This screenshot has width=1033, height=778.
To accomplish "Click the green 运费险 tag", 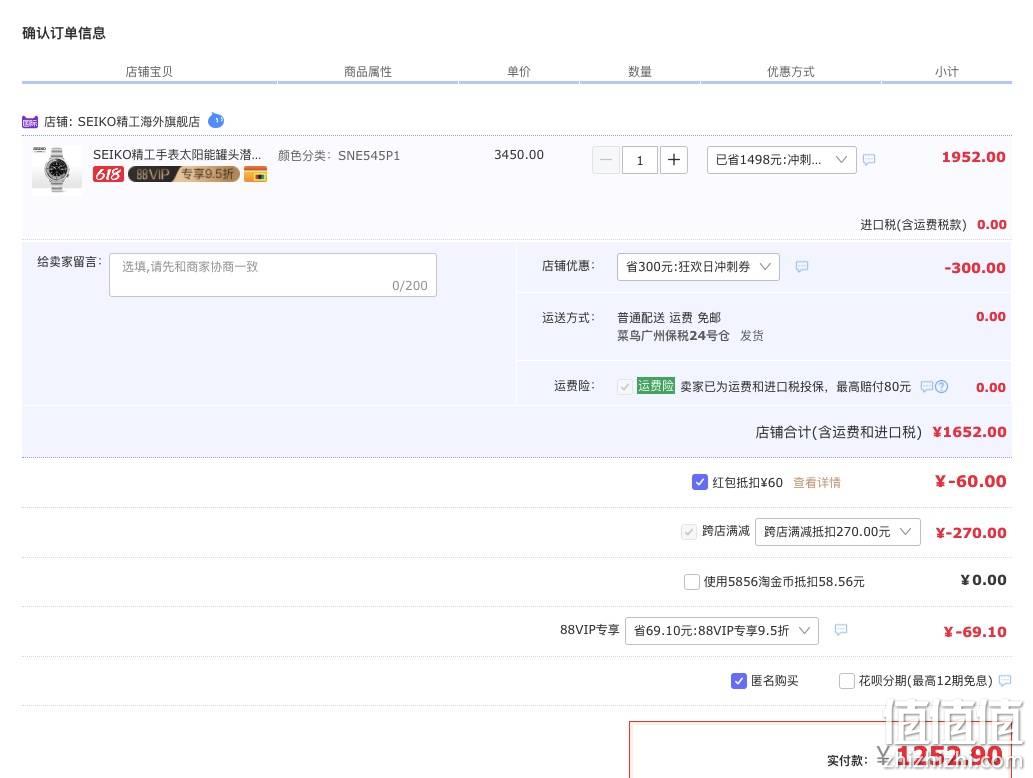I will [x=656, y=386].
